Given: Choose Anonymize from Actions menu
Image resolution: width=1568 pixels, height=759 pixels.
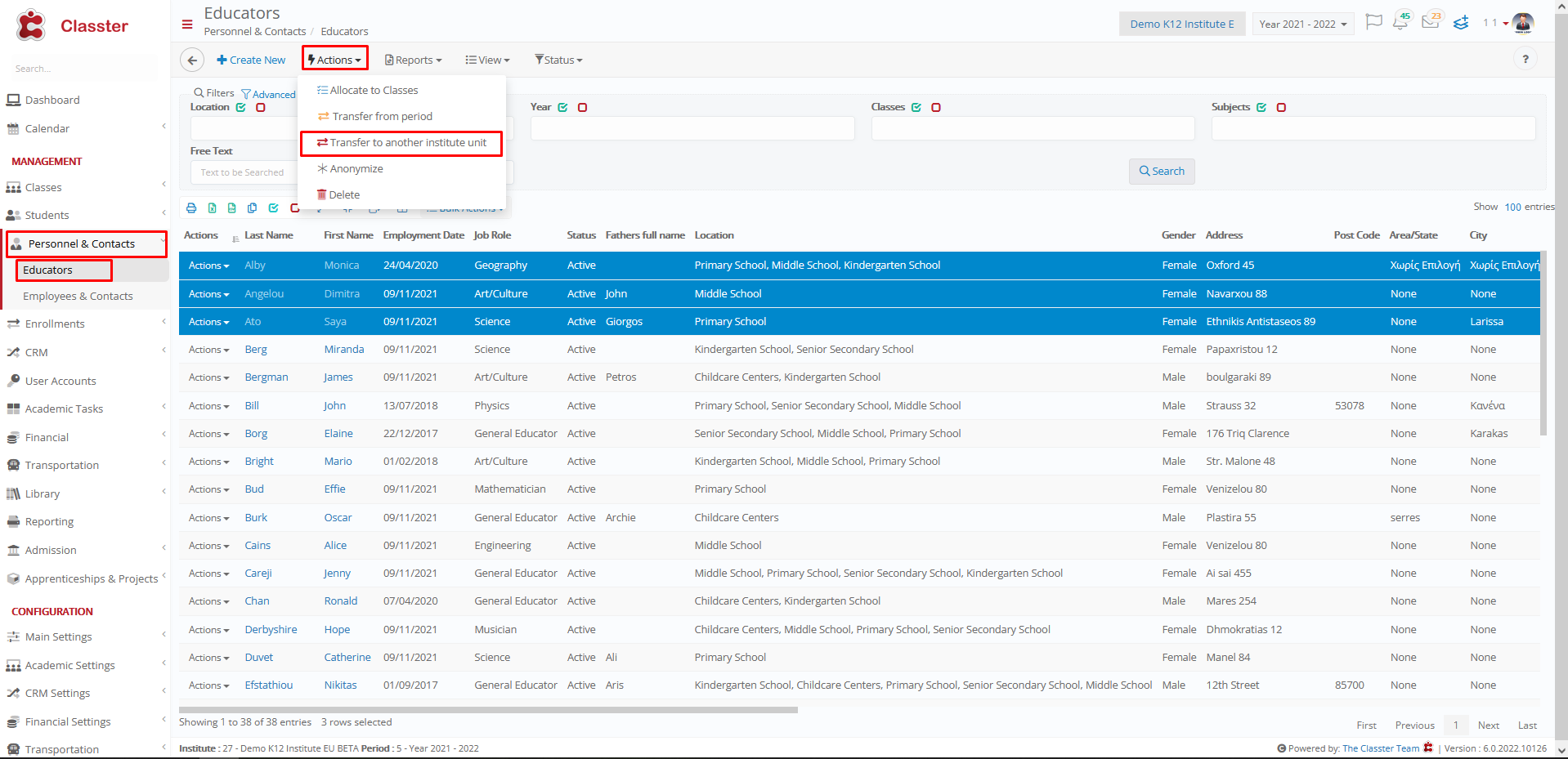Looking at the screenshot, I should 350,168.
